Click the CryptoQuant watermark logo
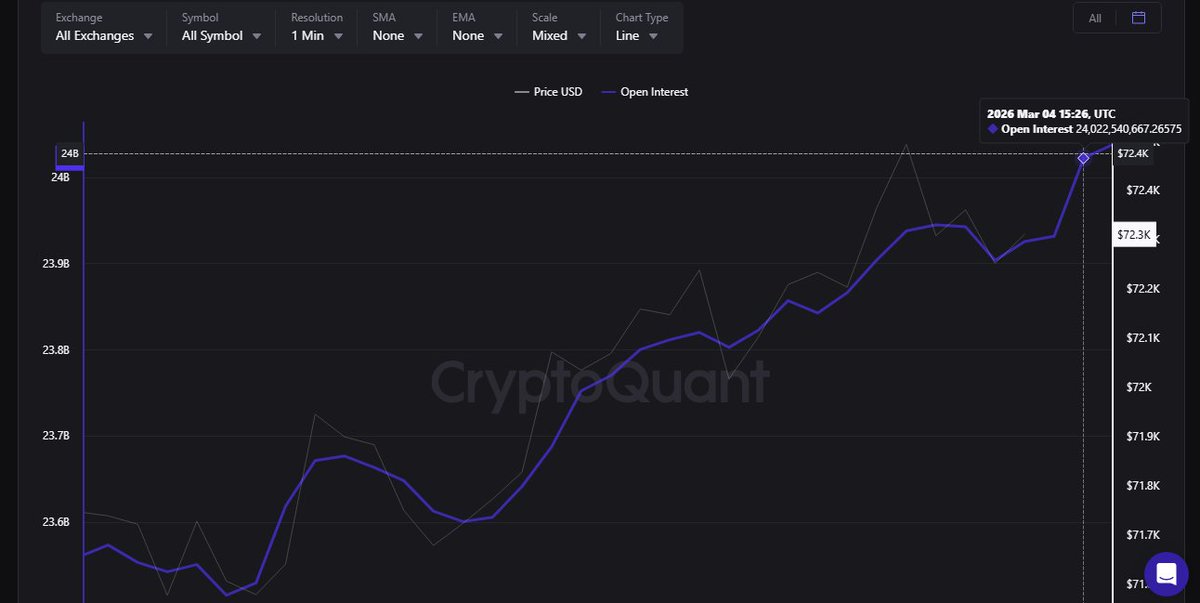This screenshot has width=1200, height=603. (x=600, y=382)
